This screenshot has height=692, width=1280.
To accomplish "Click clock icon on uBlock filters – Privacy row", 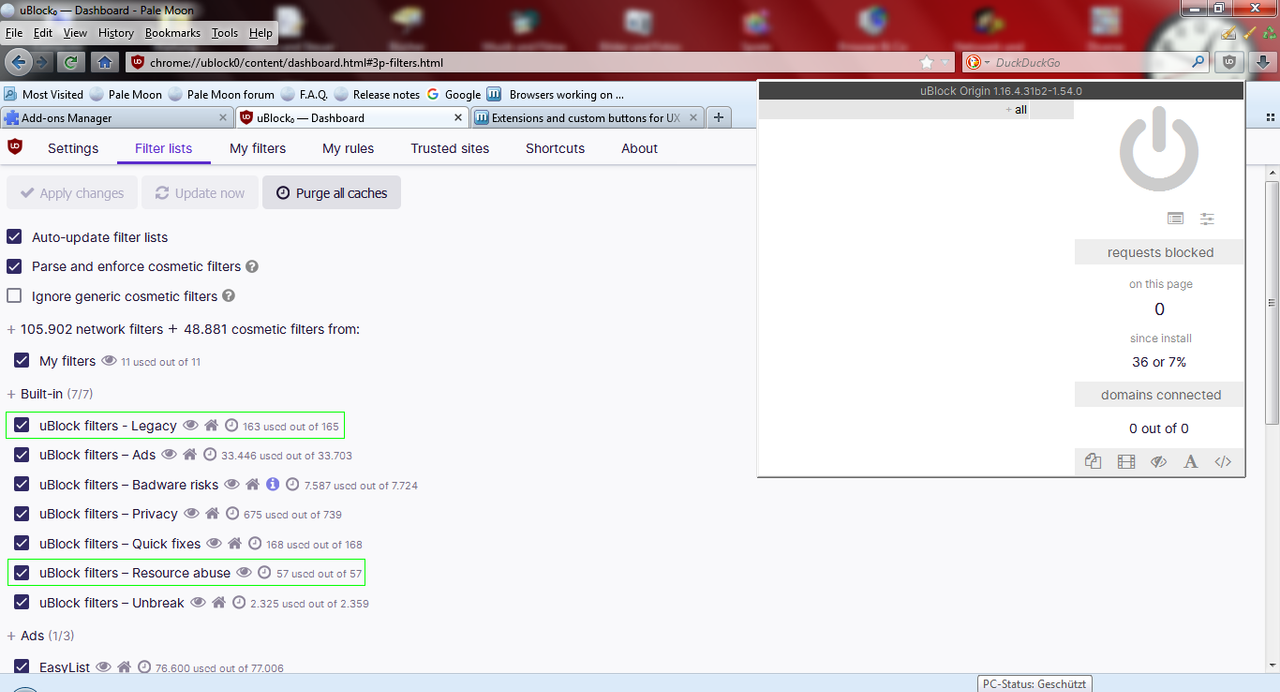I will [x=232, y=514].
